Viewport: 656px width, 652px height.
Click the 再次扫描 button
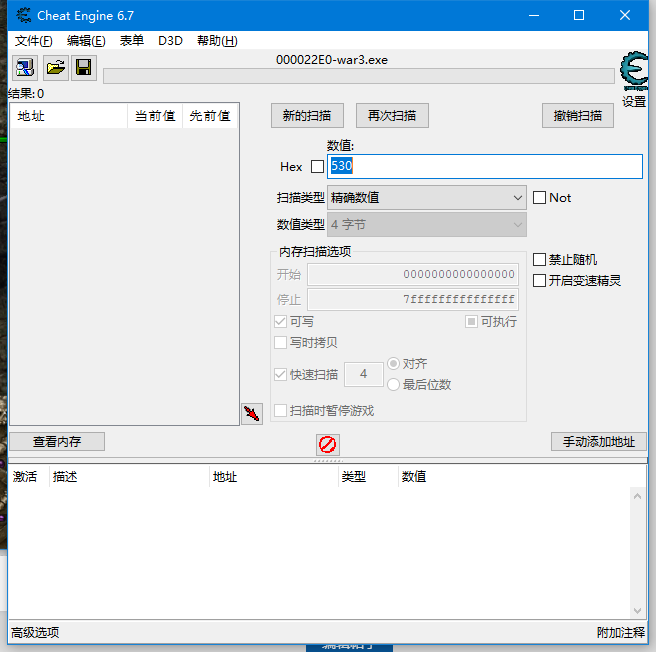click(x=392, y=116)
